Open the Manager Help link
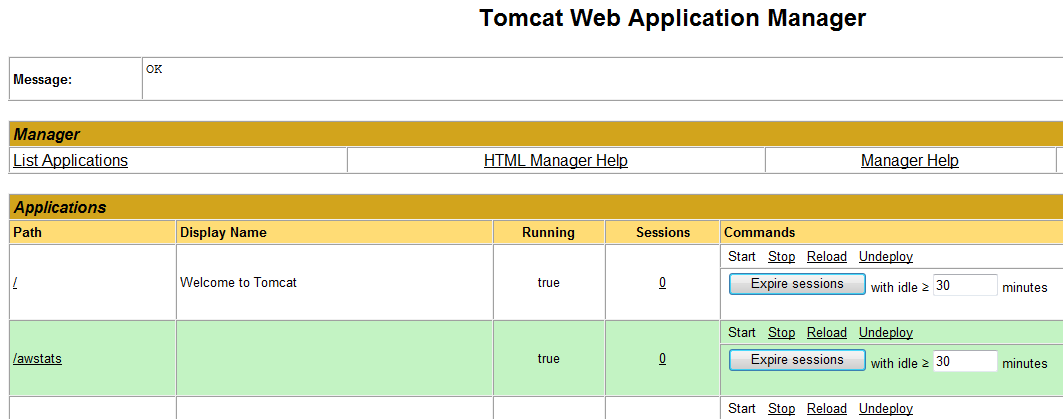Screen dimensions: 1063x419 click(x=910, y=161)
